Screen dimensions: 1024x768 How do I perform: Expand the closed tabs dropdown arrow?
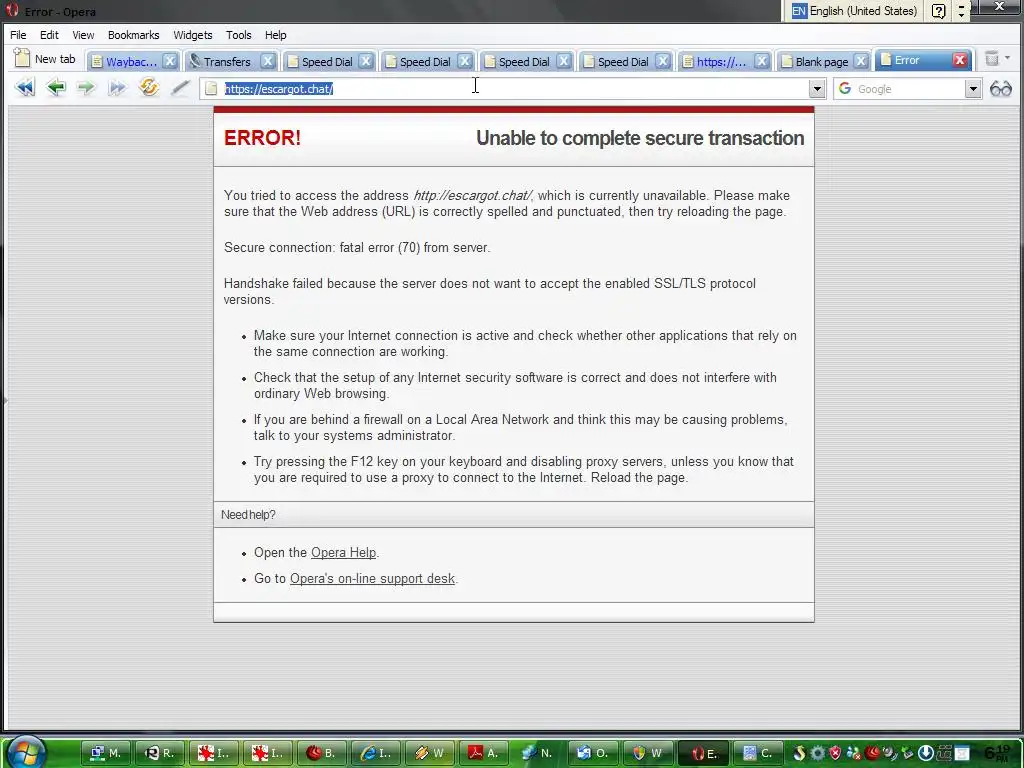(x=1007, y=58)
